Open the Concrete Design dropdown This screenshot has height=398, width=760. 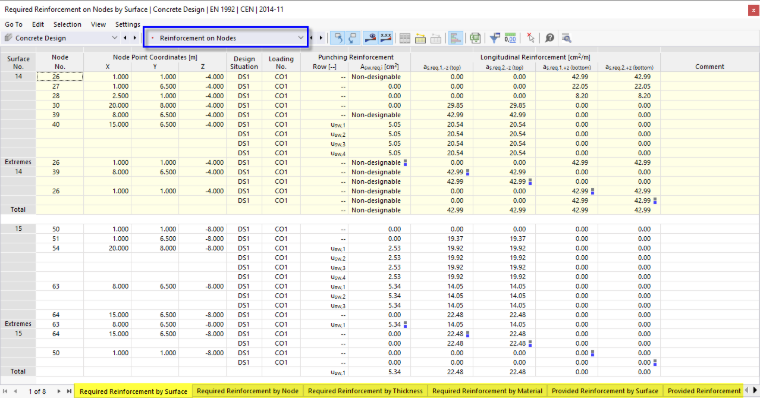[x=61, y=38]
